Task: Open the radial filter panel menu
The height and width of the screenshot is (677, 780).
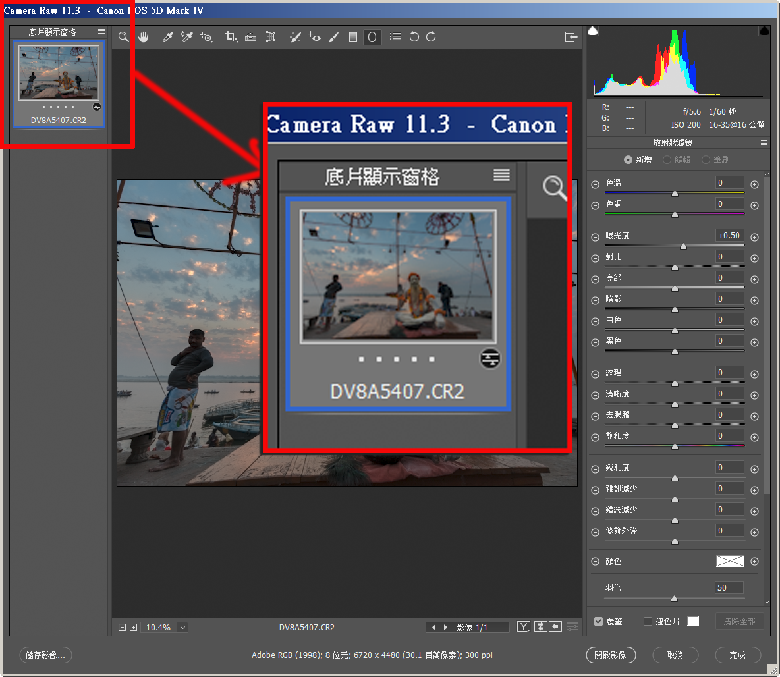Action: coord(764,143)
